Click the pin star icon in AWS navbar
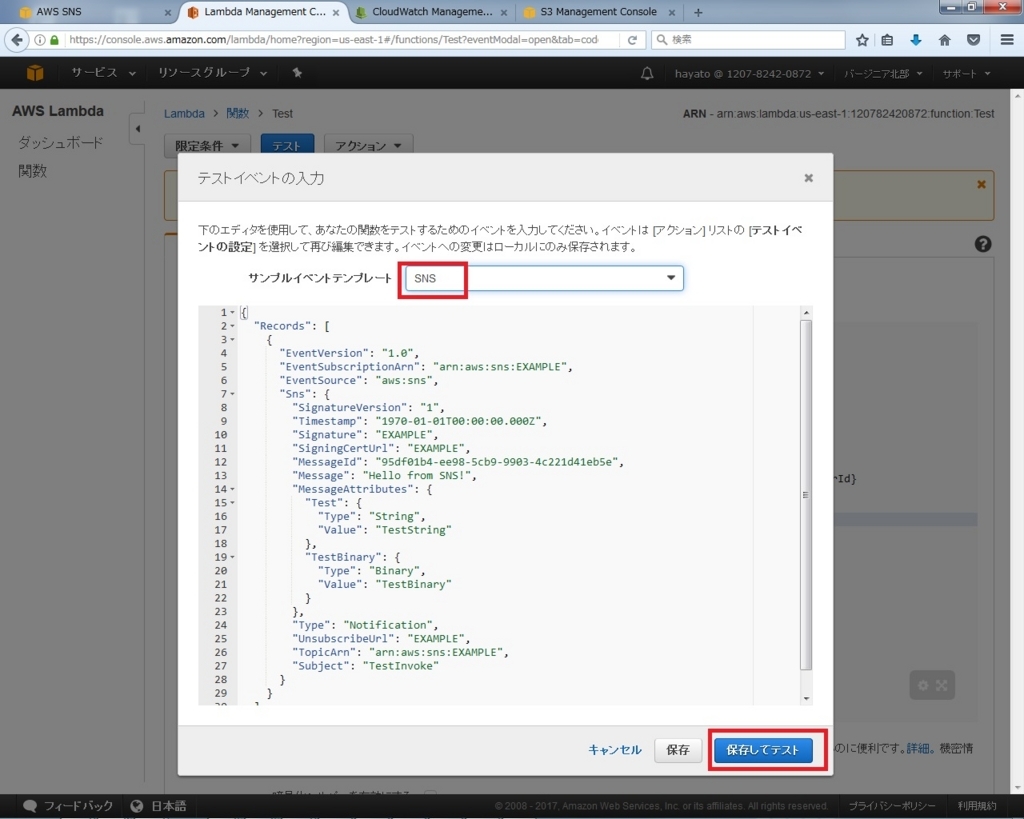 tap(297, 73)
